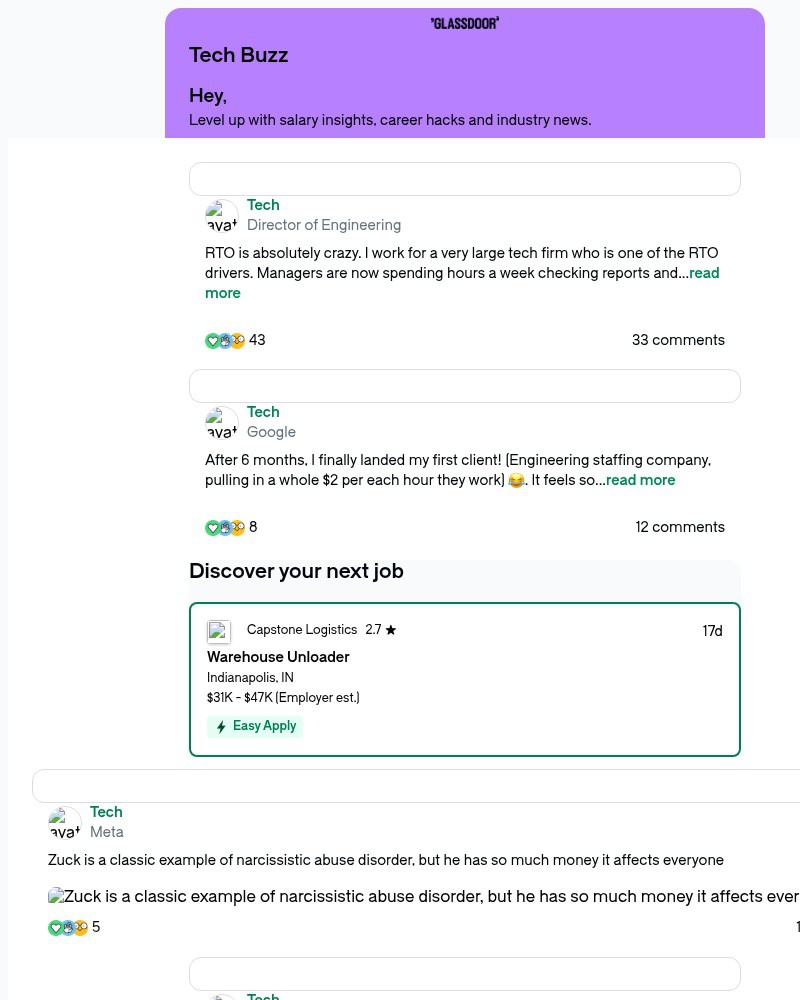Expand the staffing client post with read more

coord(640,480)
